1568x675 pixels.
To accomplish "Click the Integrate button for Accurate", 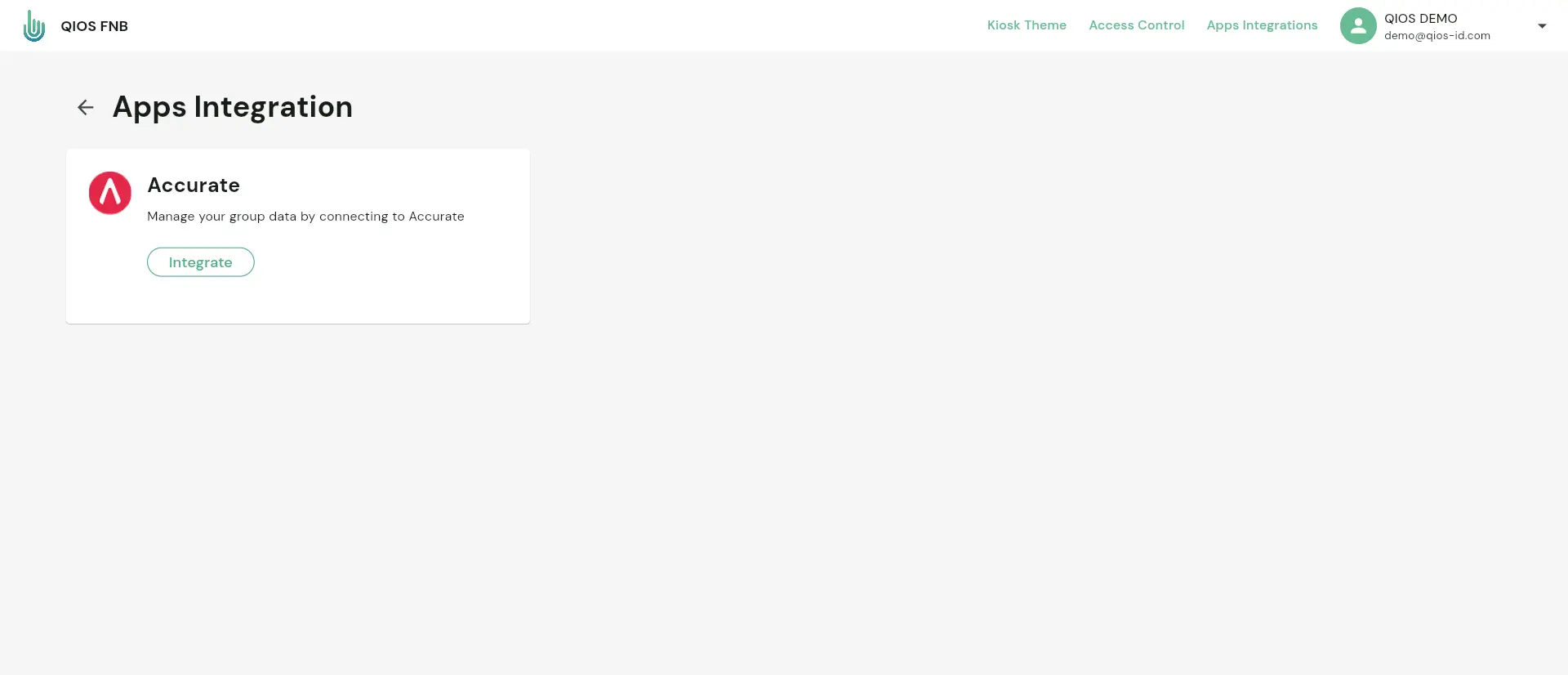I will pos(201,262).
